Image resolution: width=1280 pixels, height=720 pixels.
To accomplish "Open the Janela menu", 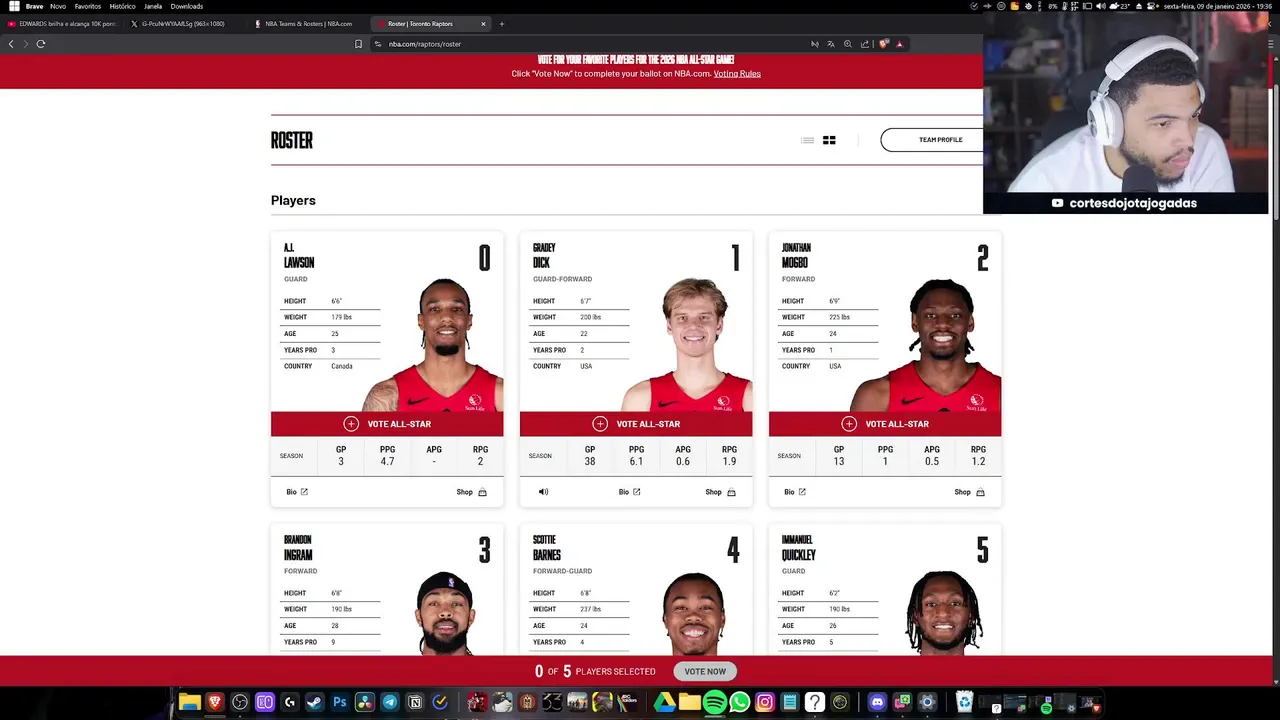I will [153, 6].
